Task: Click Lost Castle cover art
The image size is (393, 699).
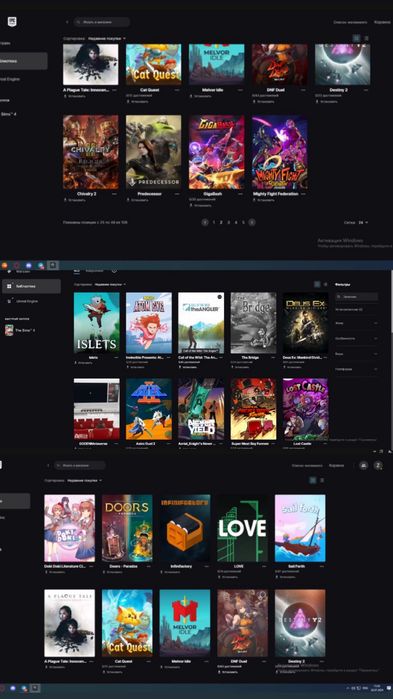Action: (x=306, y=409)
